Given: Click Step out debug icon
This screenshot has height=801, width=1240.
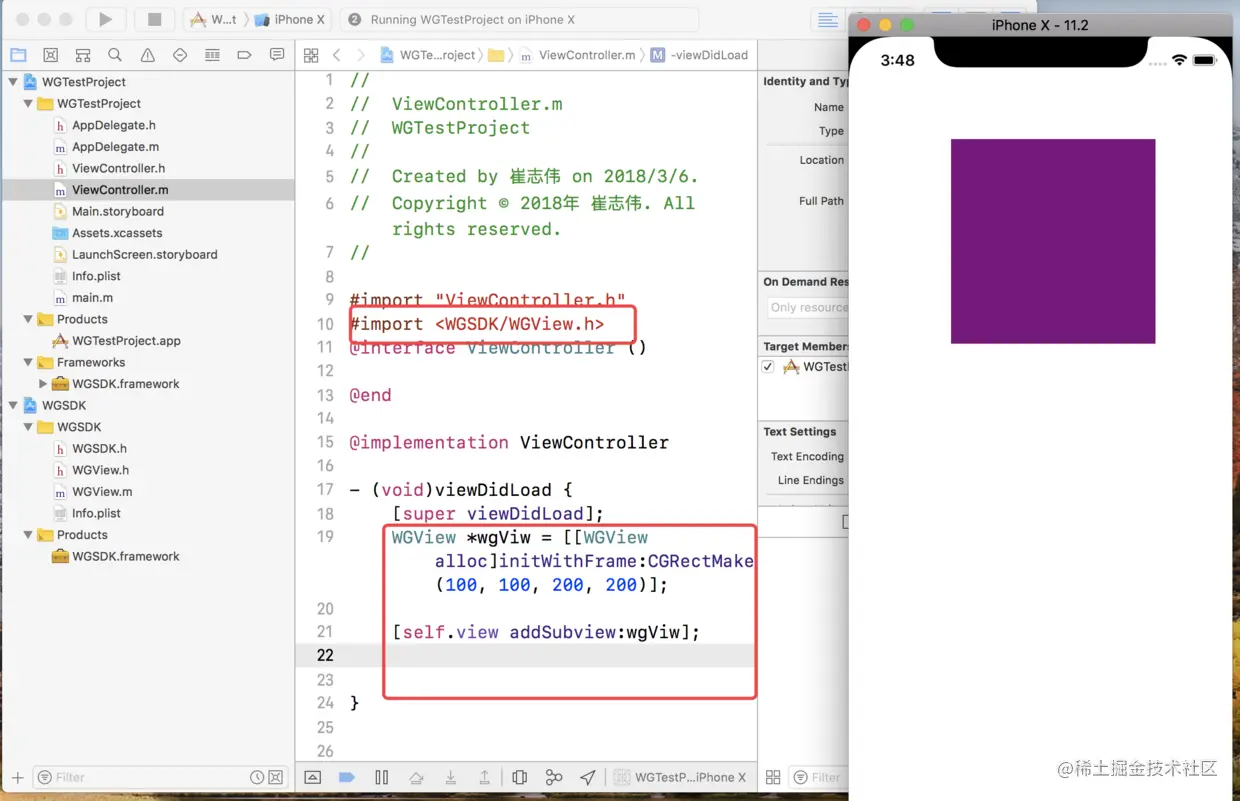Looking at the screenshot, I should click(485, 777).
